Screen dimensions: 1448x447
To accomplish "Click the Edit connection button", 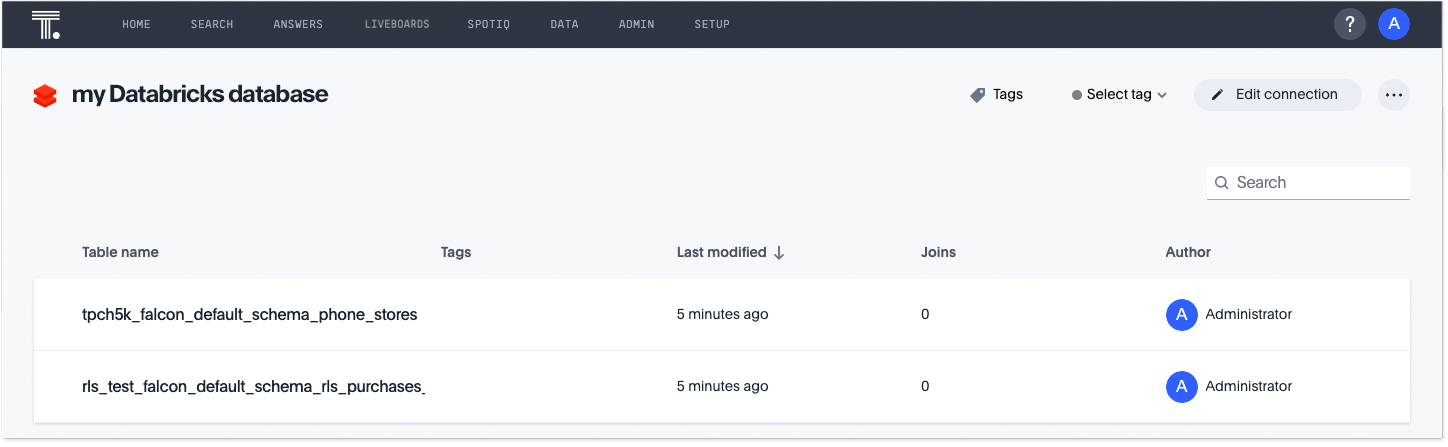I will point(1277,95).
